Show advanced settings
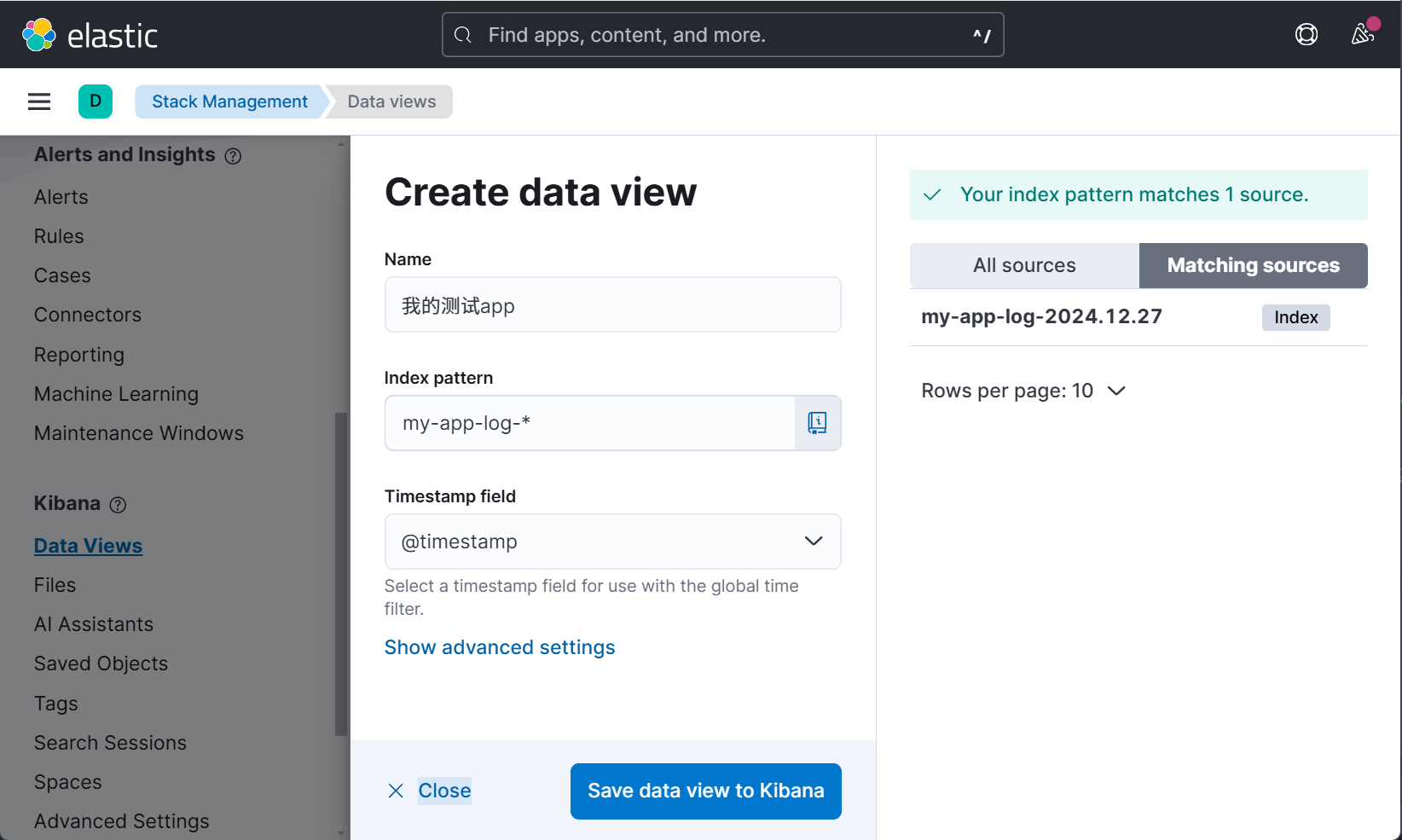The image size is (1402, 840). (x=500, y=647)
